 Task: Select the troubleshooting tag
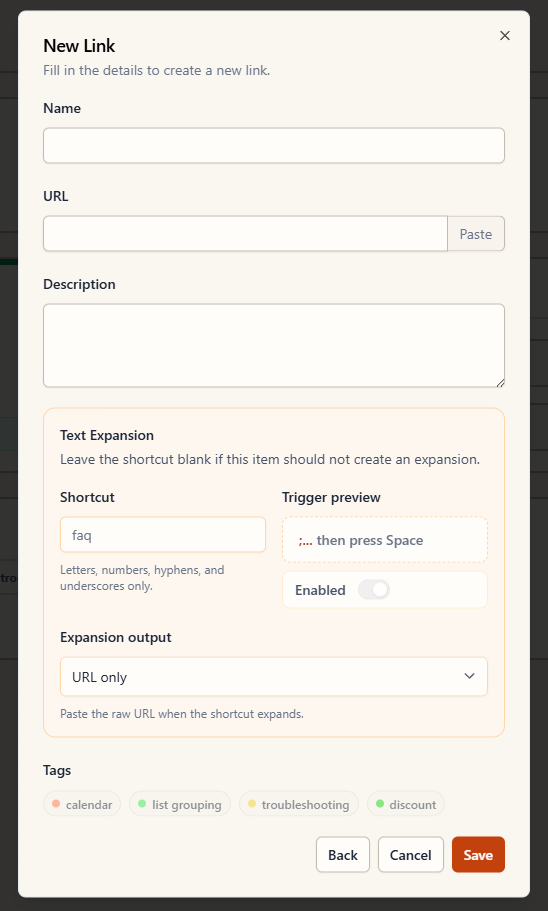(x=299, y=804)
